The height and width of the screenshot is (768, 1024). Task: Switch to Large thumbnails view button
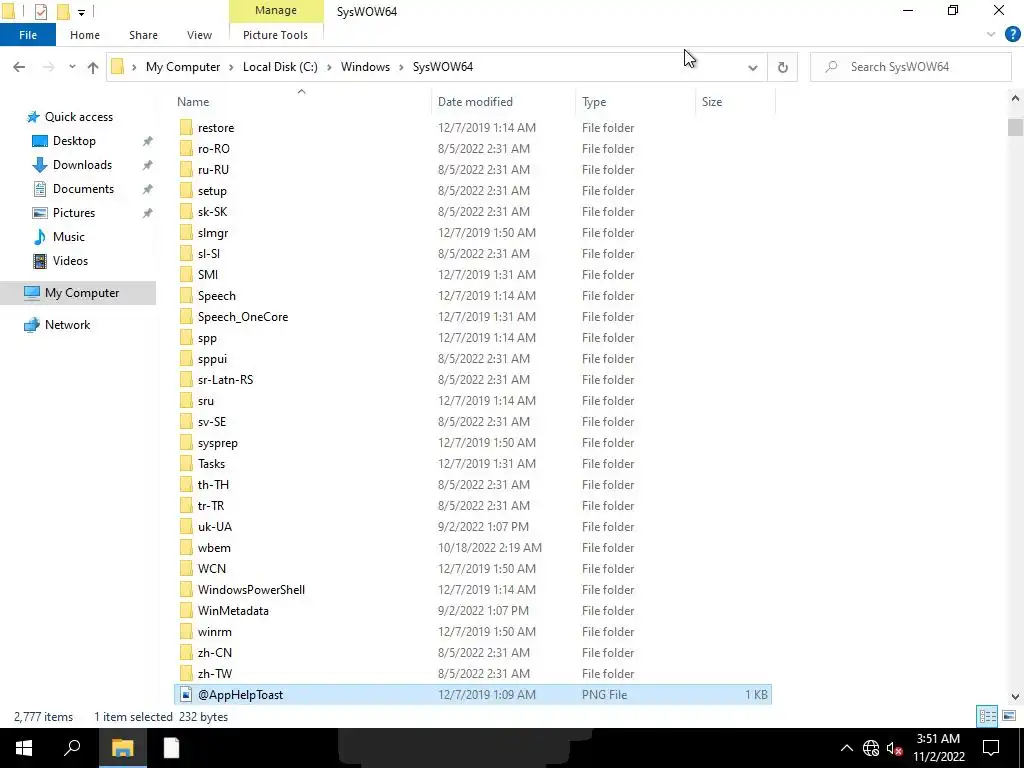tap(1009, 716)
